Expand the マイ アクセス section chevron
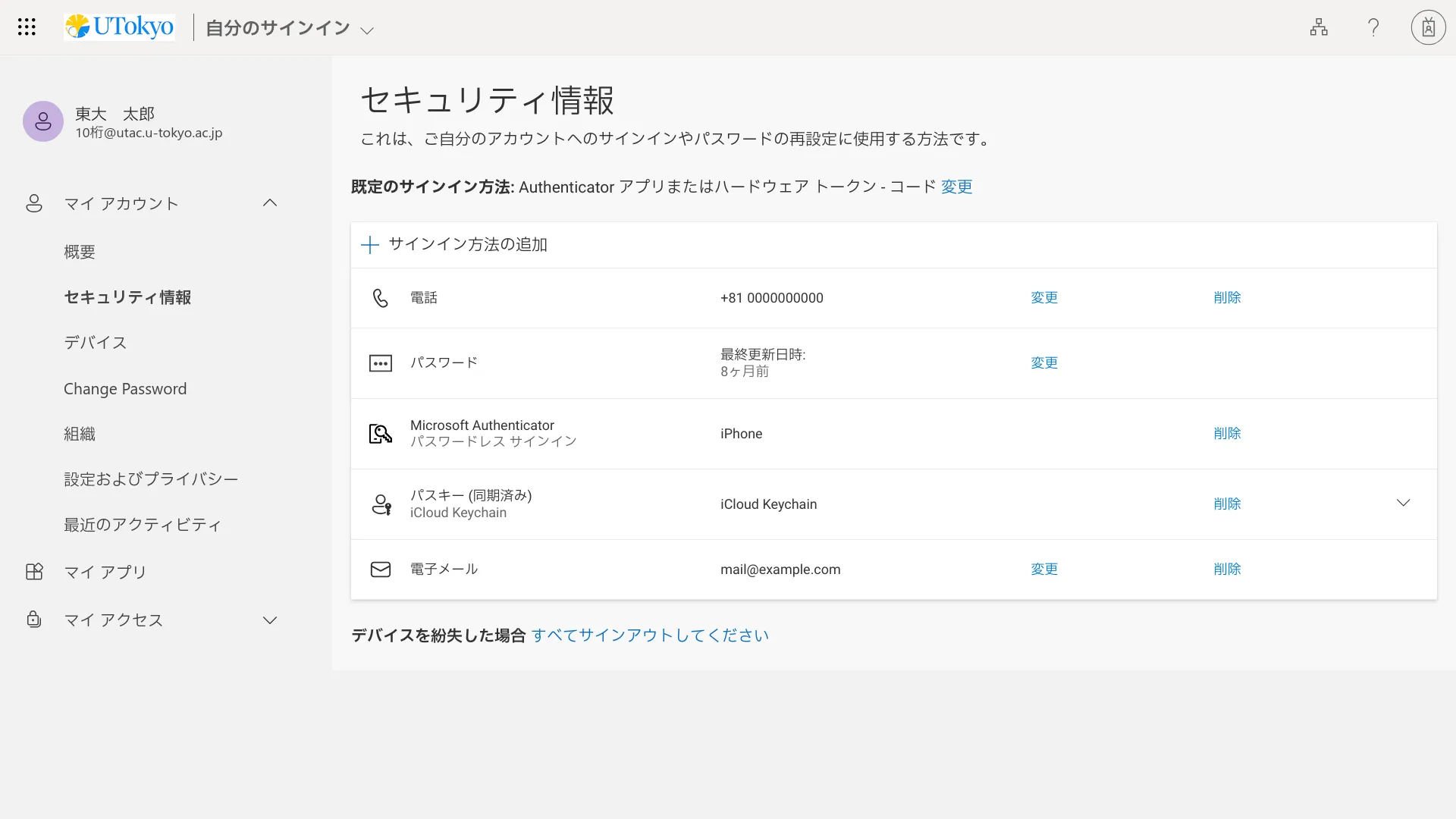The width and height of the screenshot is (1456, 819). [270, 620]
